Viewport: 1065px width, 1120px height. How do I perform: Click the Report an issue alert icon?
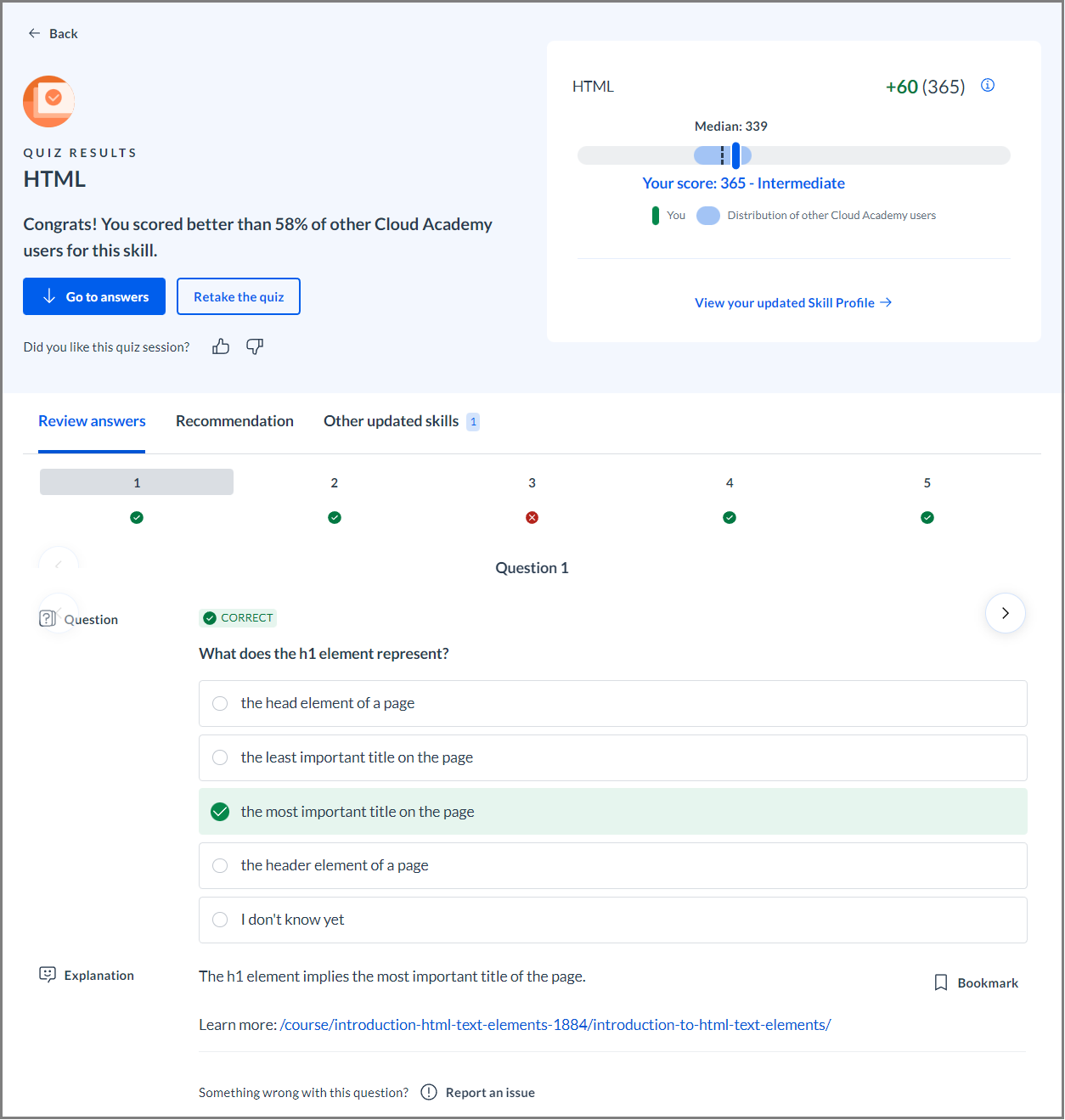click(x=430, y=1092)
